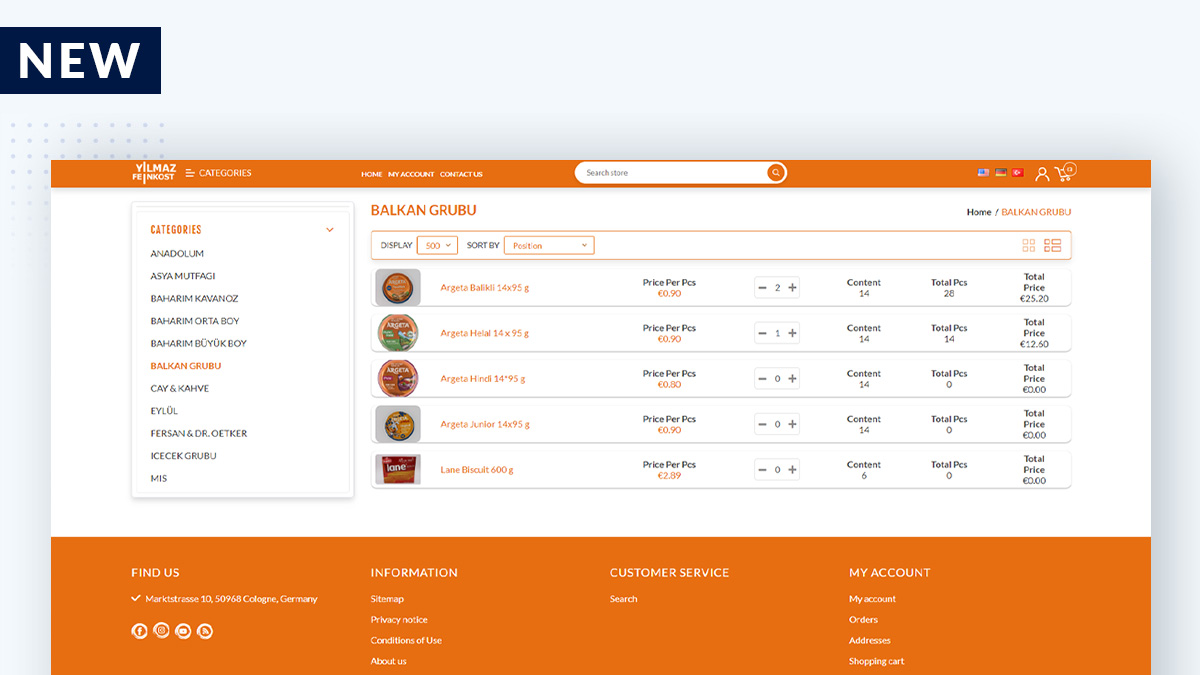Image resolution: width=1200 pixels, height=675 pixels.
Task: Click the Argeta Junior product thumbnail
Action: (398, 424)
